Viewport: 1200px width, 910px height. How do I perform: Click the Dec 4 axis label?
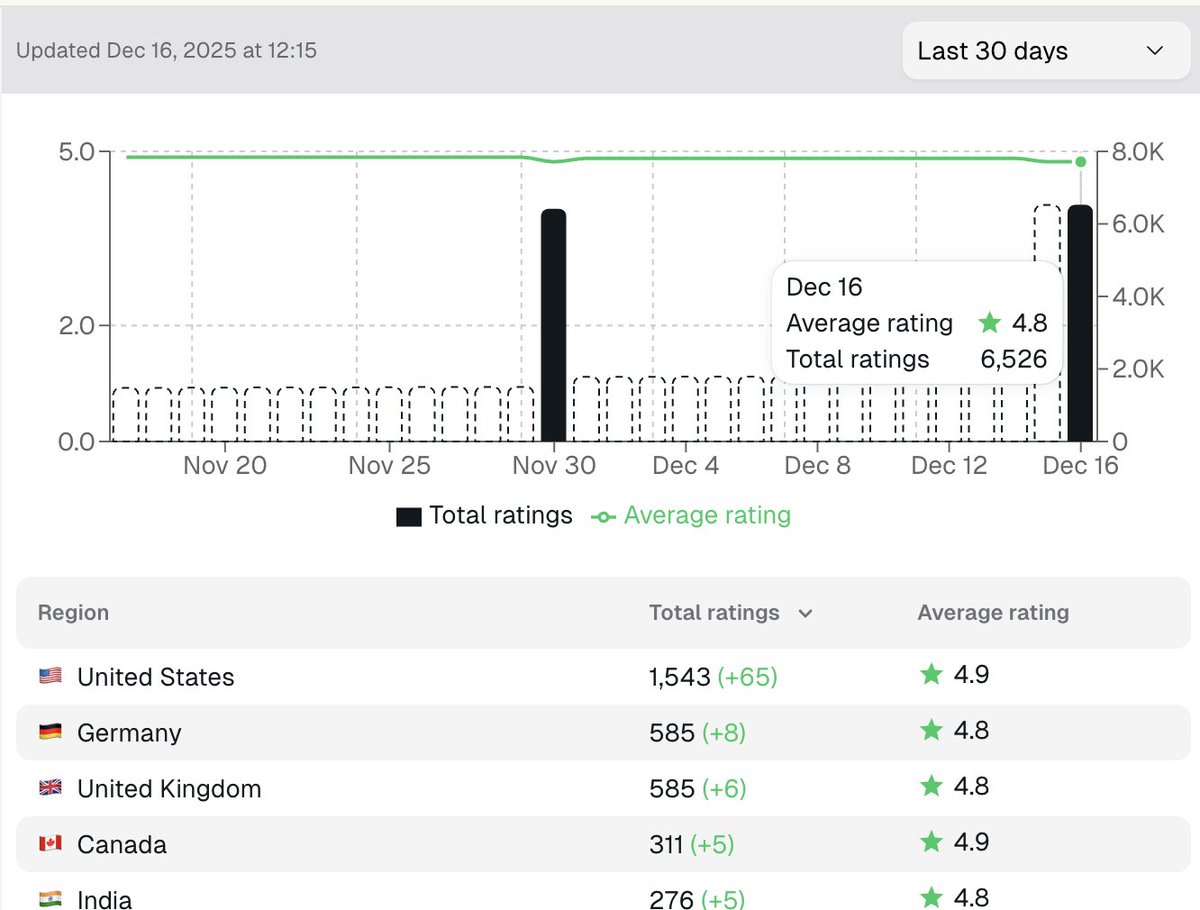[x=685, y=466]
